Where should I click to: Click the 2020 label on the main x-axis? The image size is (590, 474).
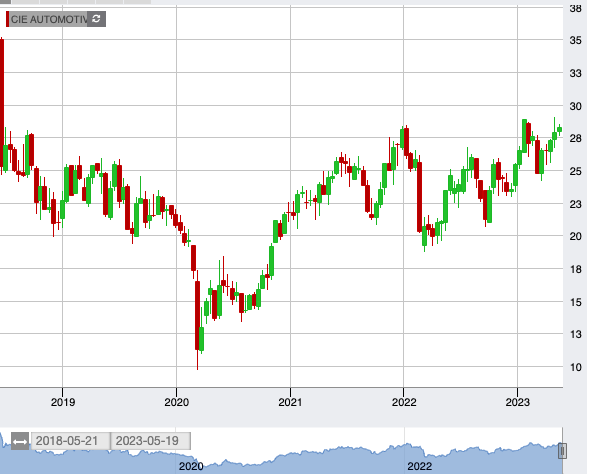[x=176, y=402]
